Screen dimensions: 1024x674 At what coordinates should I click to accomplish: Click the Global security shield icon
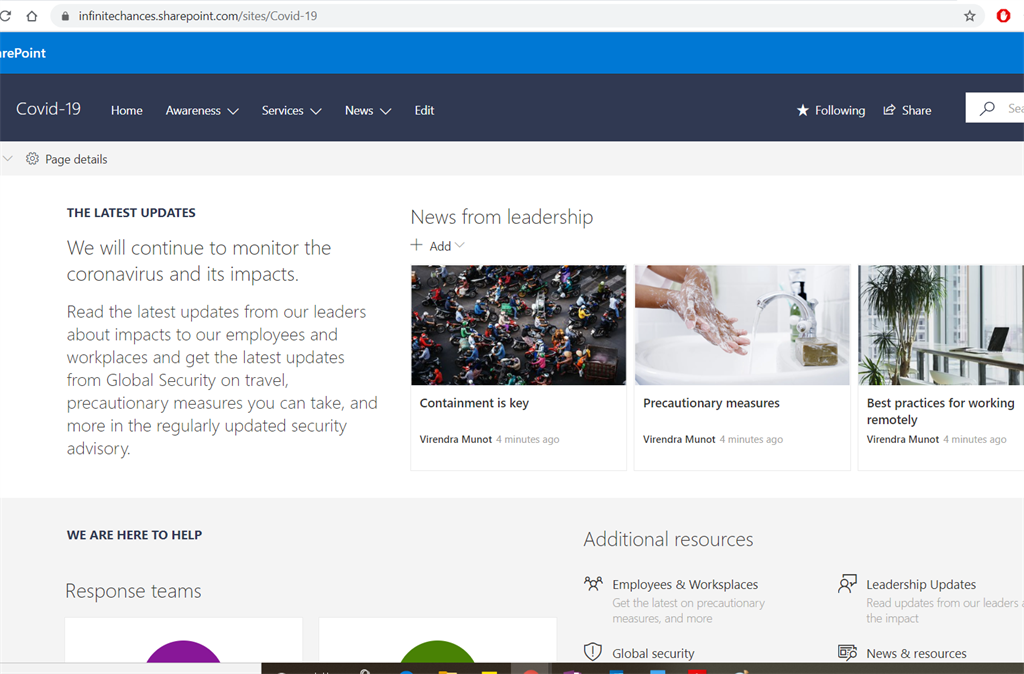click(592, 652)
